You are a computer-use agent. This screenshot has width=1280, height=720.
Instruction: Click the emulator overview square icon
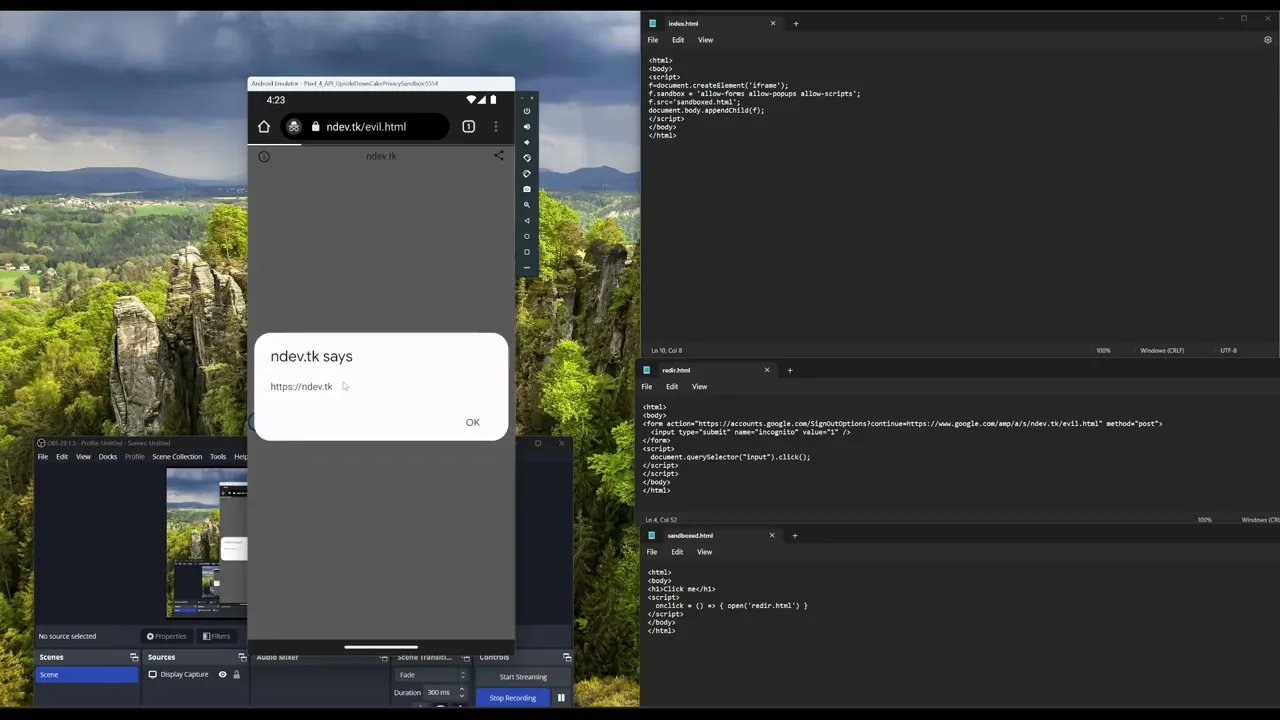tap(527, 252)
